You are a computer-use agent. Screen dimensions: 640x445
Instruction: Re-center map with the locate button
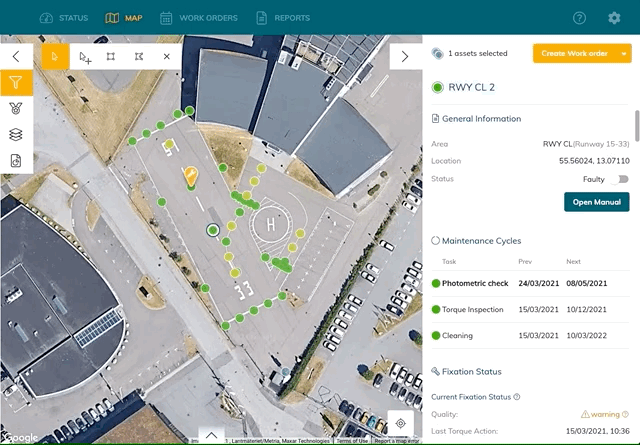(x=401, y=423)
